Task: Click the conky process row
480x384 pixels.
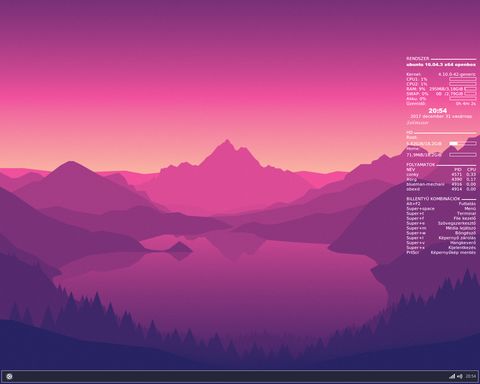Action: coord(441,174)
